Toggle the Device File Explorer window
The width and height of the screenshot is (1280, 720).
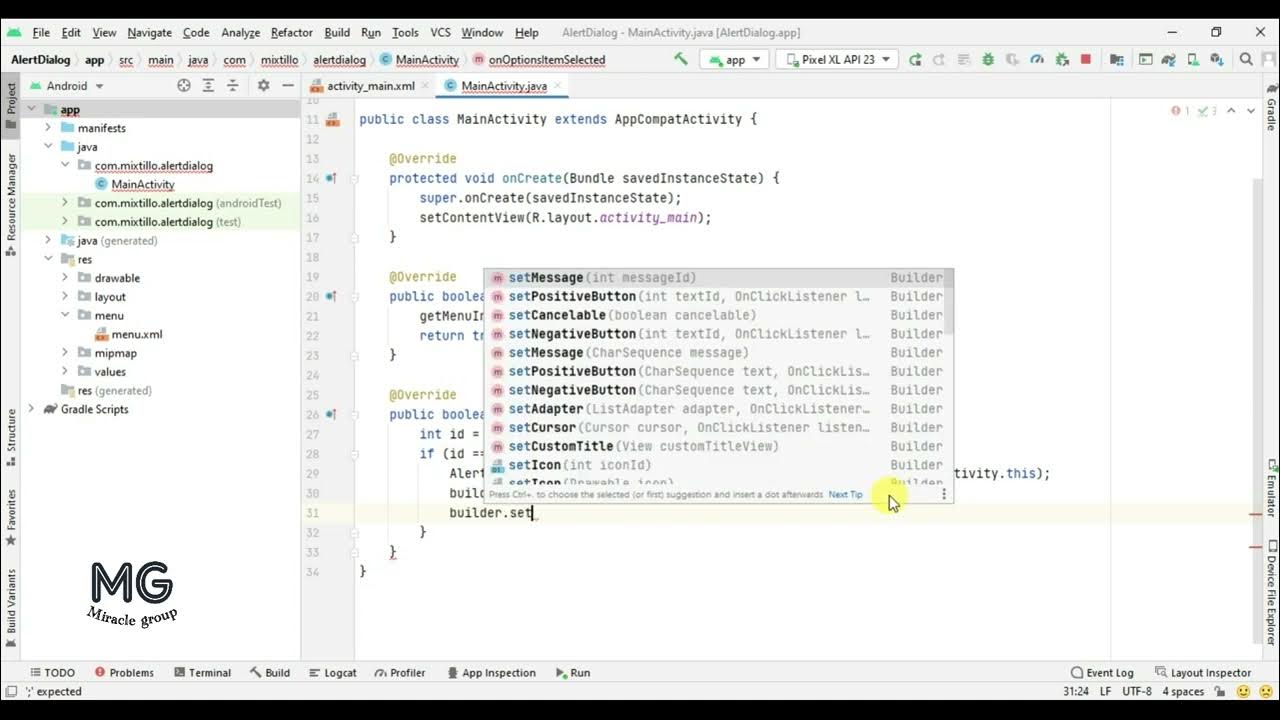coord(1271,592)
